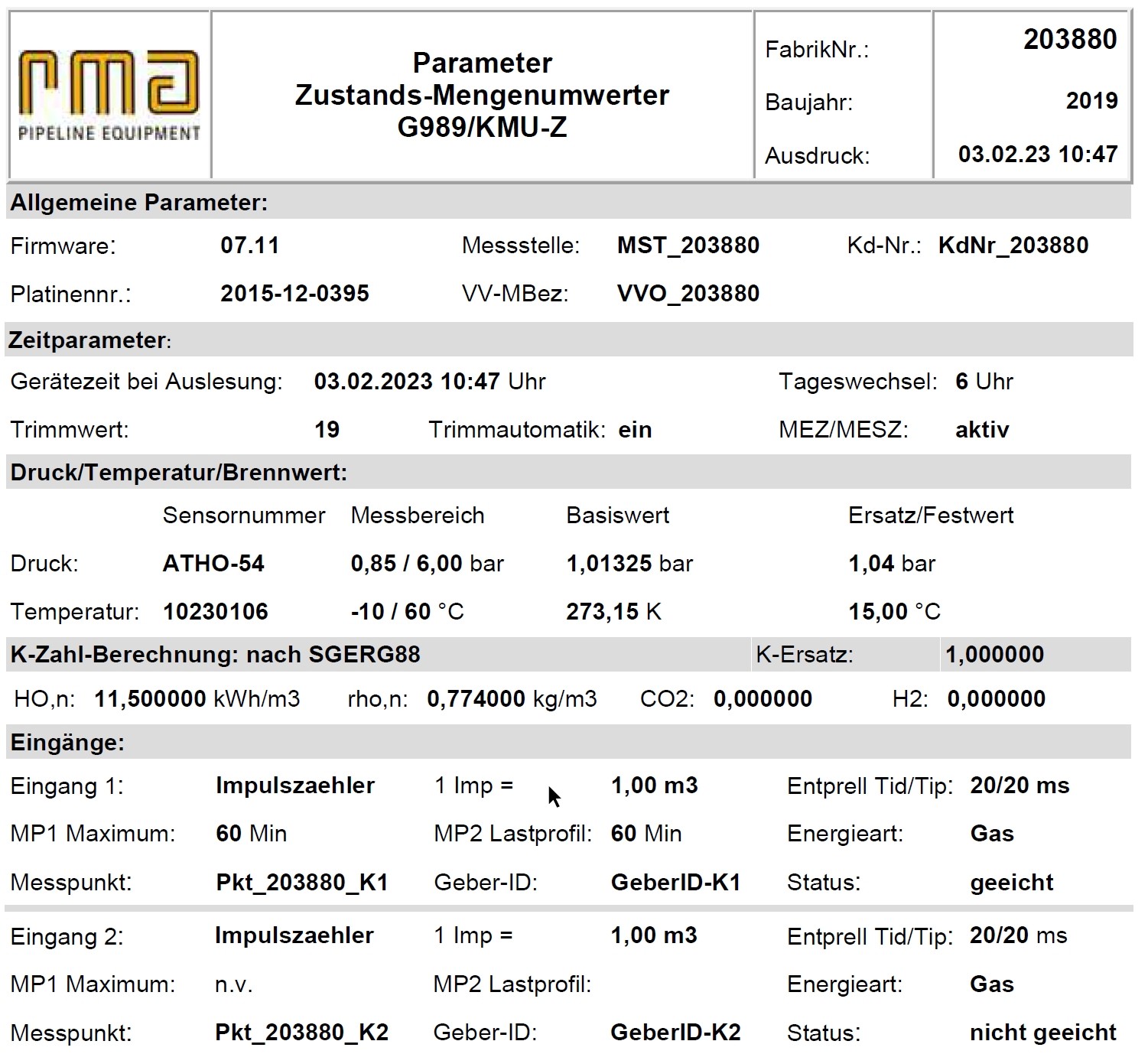Click the 'K-Zahl-Berechnung: nach SGERG88' heading
The height and width of the screenshot is (1054, 1148).
click(x=216, y=655)
